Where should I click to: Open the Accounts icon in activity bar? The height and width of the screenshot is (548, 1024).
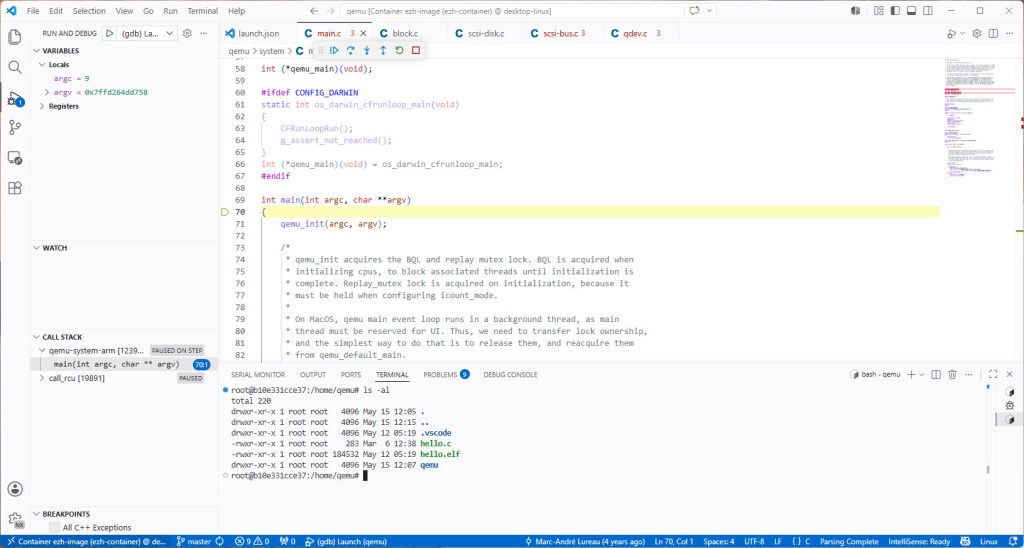click(14, 489)
